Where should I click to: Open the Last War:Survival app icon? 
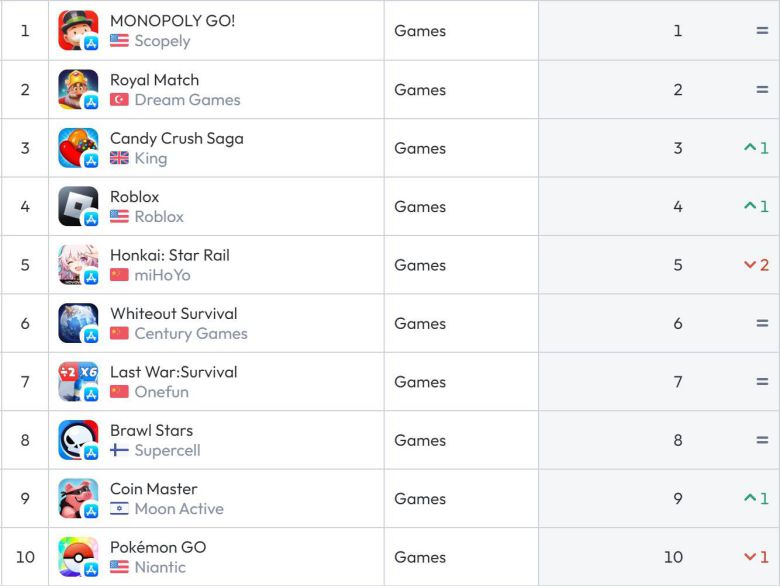click(78, 382)
